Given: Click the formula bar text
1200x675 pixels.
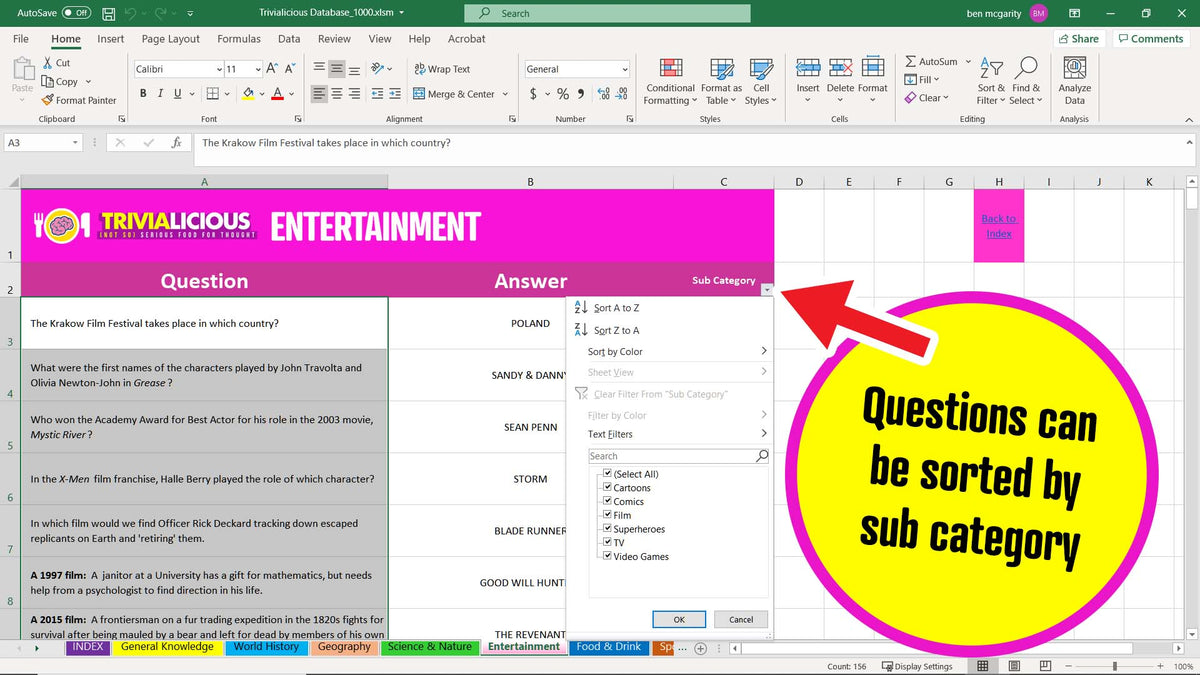Looking at the screenshot, I should [x=326, y=143].
